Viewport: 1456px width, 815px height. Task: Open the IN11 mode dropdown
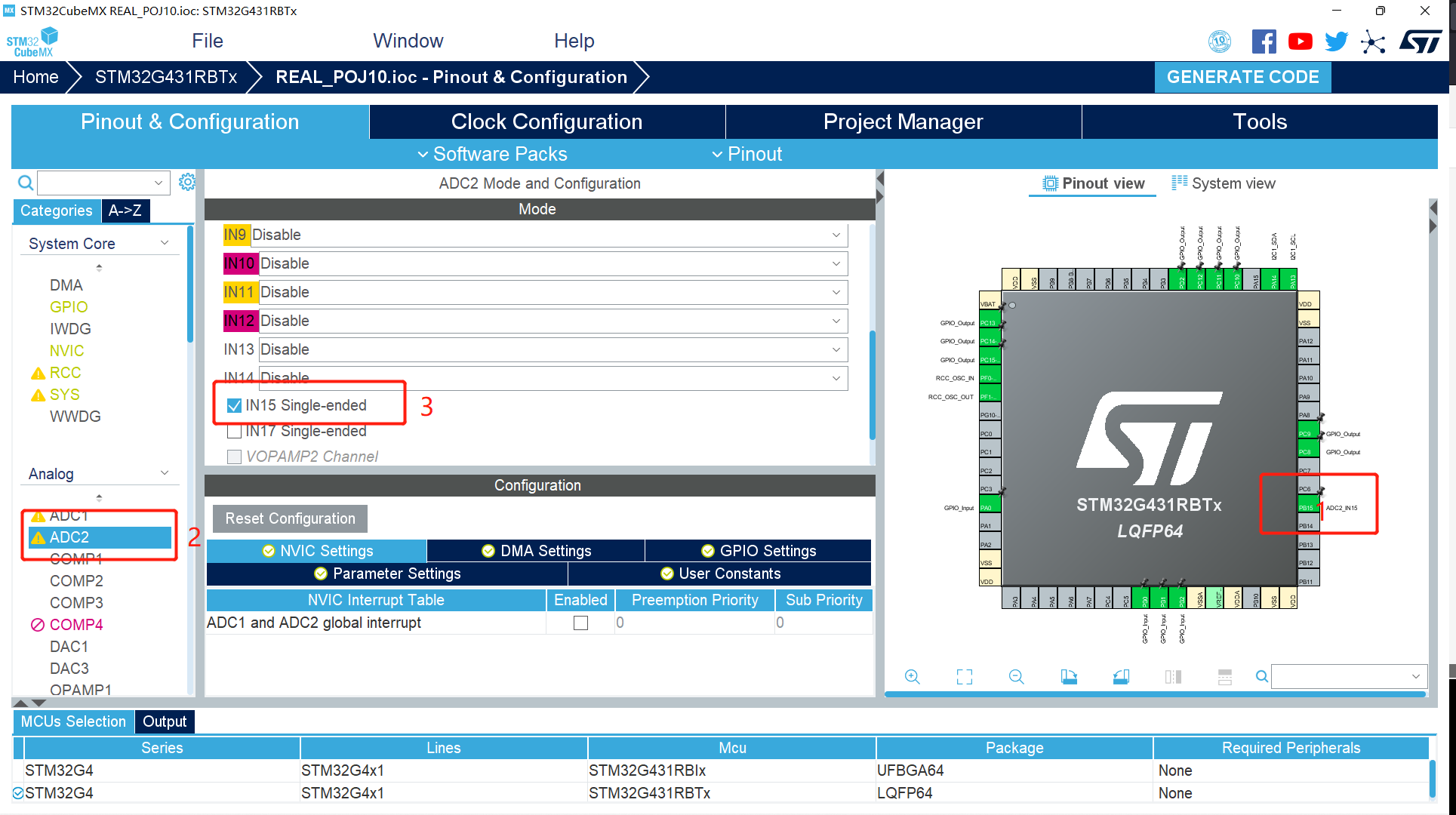tap(553, 292)
